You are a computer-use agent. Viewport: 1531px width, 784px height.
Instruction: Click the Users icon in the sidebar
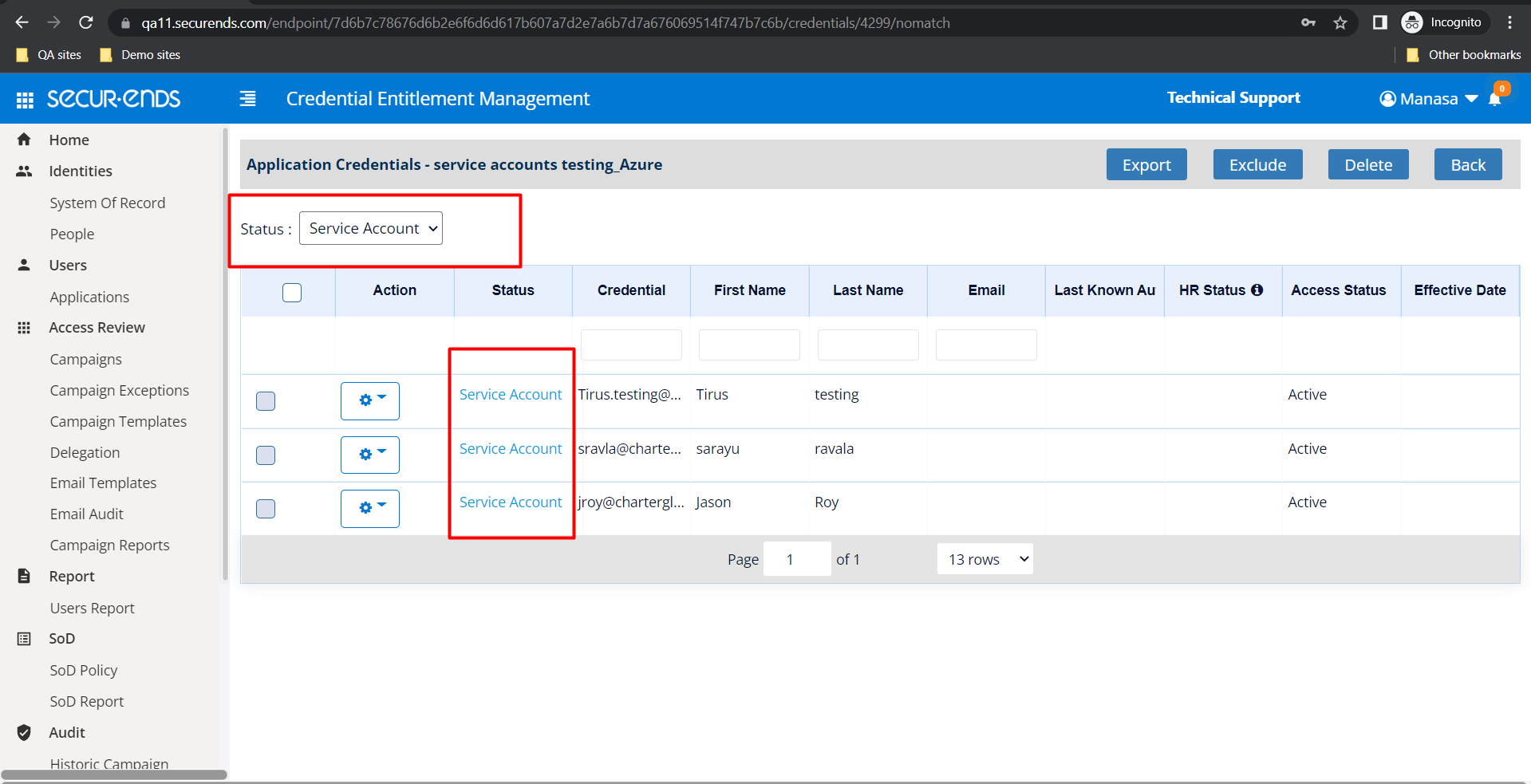pyautogui.click(x=24, y=265)
